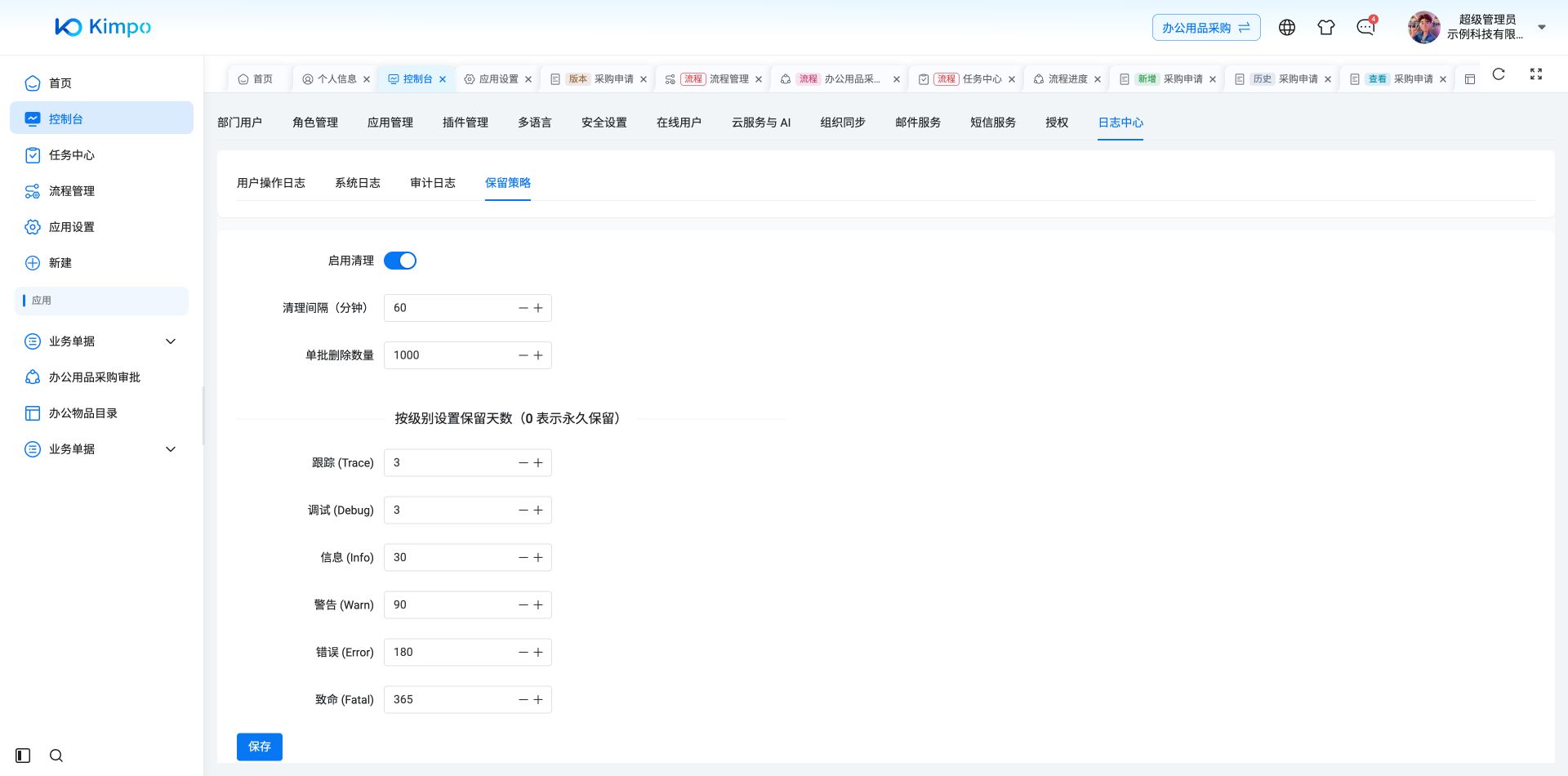Increase 错误 (Error) retention days
Screen dimensions: 1568x776
tap(538, 653)
